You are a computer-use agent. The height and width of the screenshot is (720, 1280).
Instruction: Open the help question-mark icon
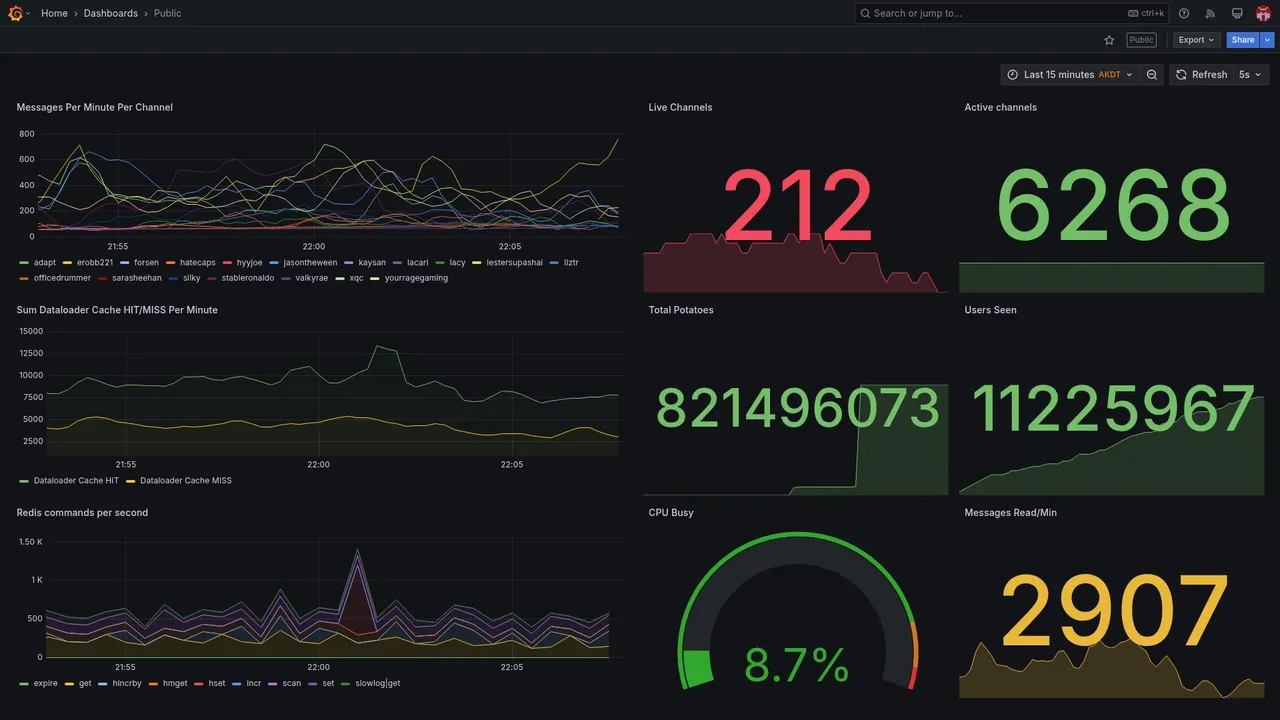(1184, 13)
